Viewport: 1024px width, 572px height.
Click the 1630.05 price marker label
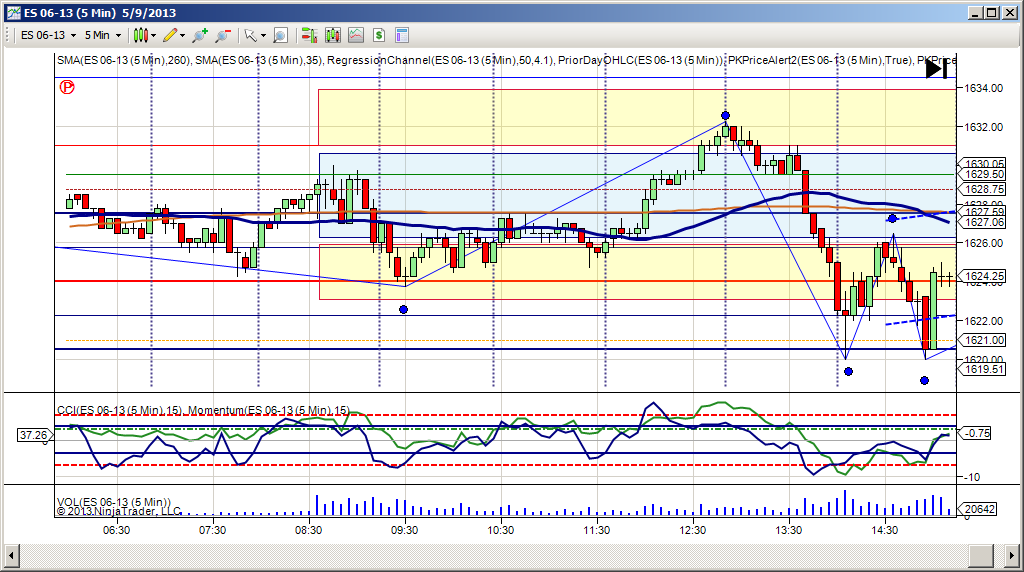(x=982, y=164)
